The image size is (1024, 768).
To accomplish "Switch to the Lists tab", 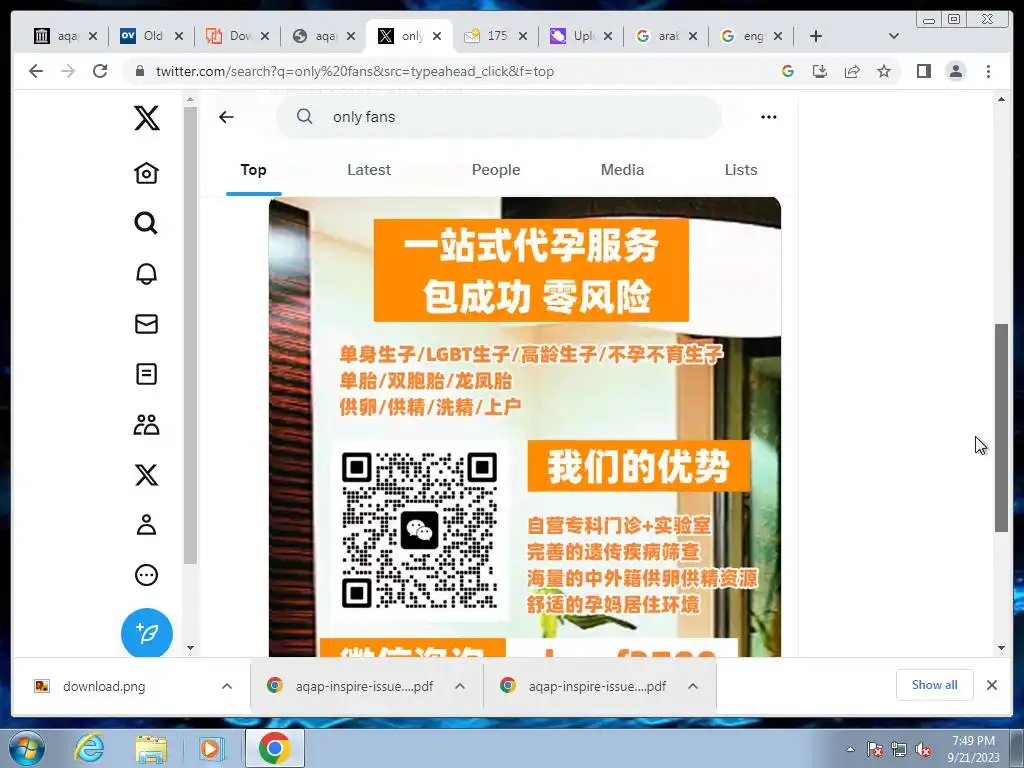I will tap(741, 170).
